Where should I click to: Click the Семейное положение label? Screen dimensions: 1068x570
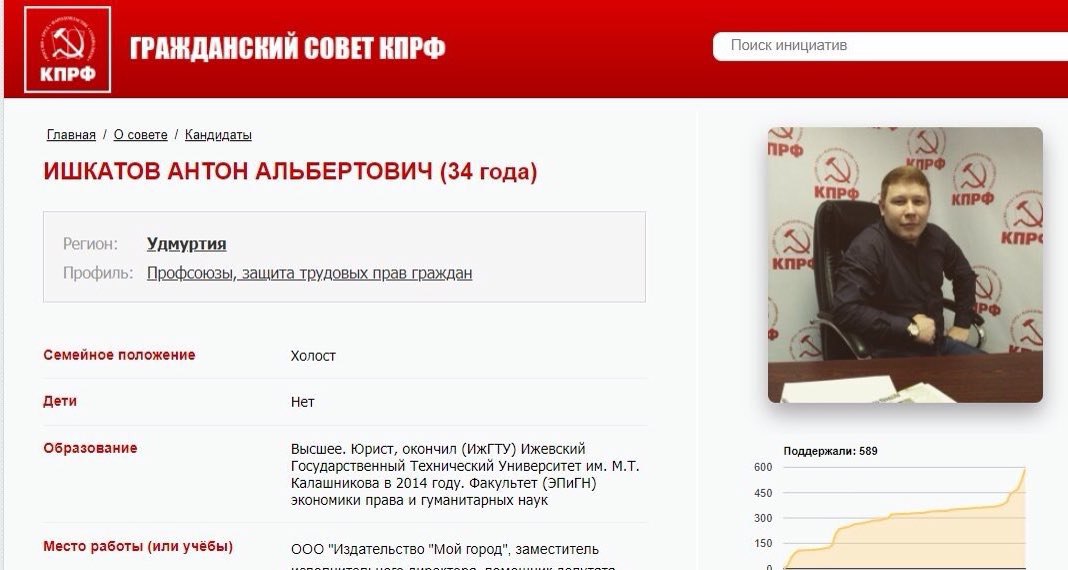(119, 355)
